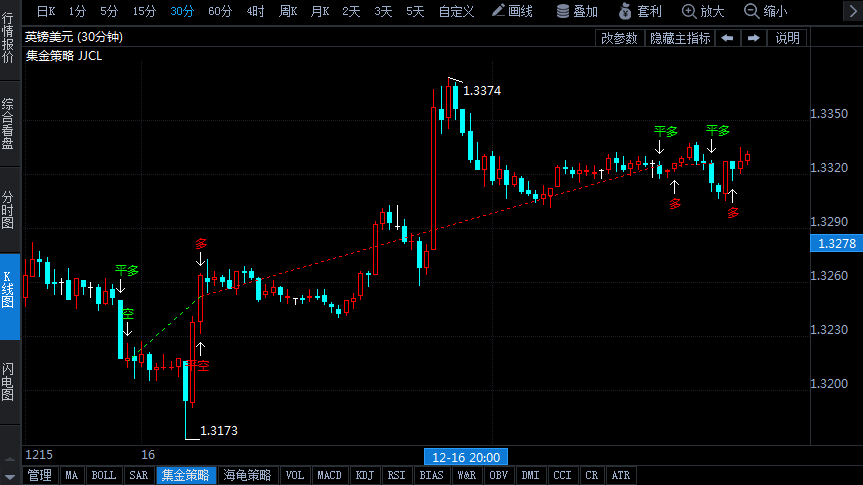Screen dimensions: 863x485
Task: Select MA indicator tab
Action: point(72,475)
